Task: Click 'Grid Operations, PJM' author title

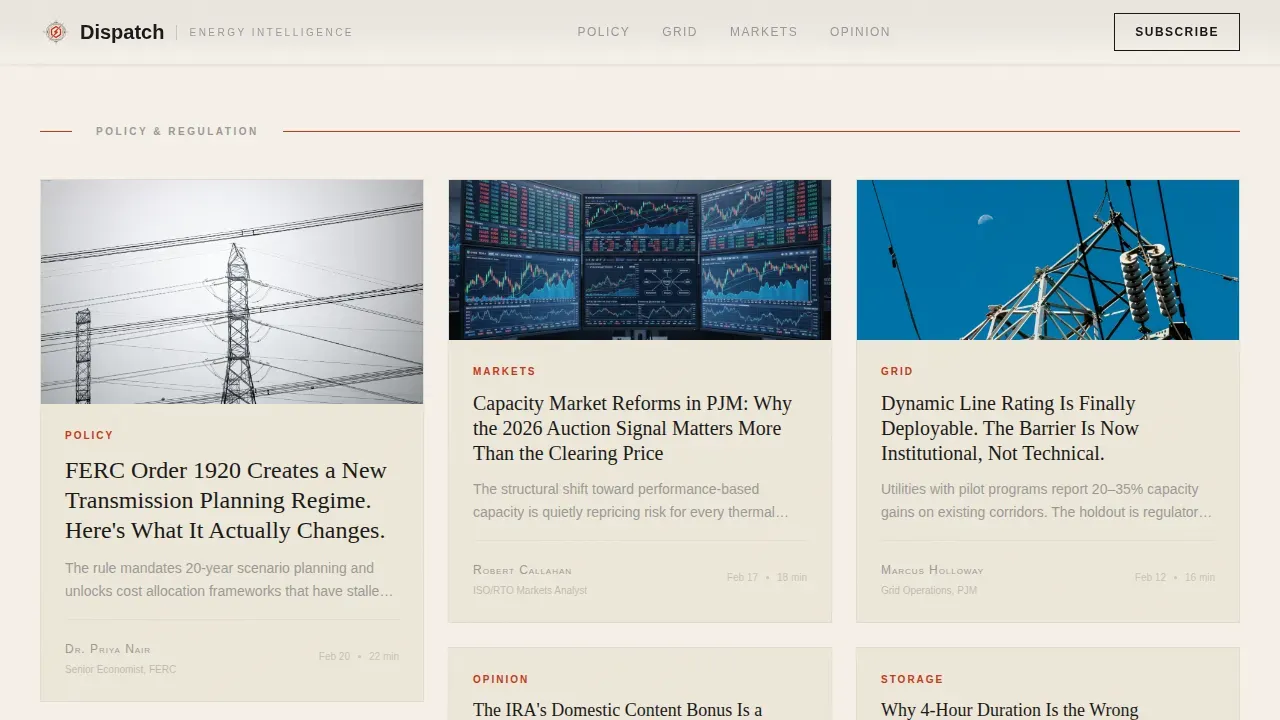Action: 929,590
